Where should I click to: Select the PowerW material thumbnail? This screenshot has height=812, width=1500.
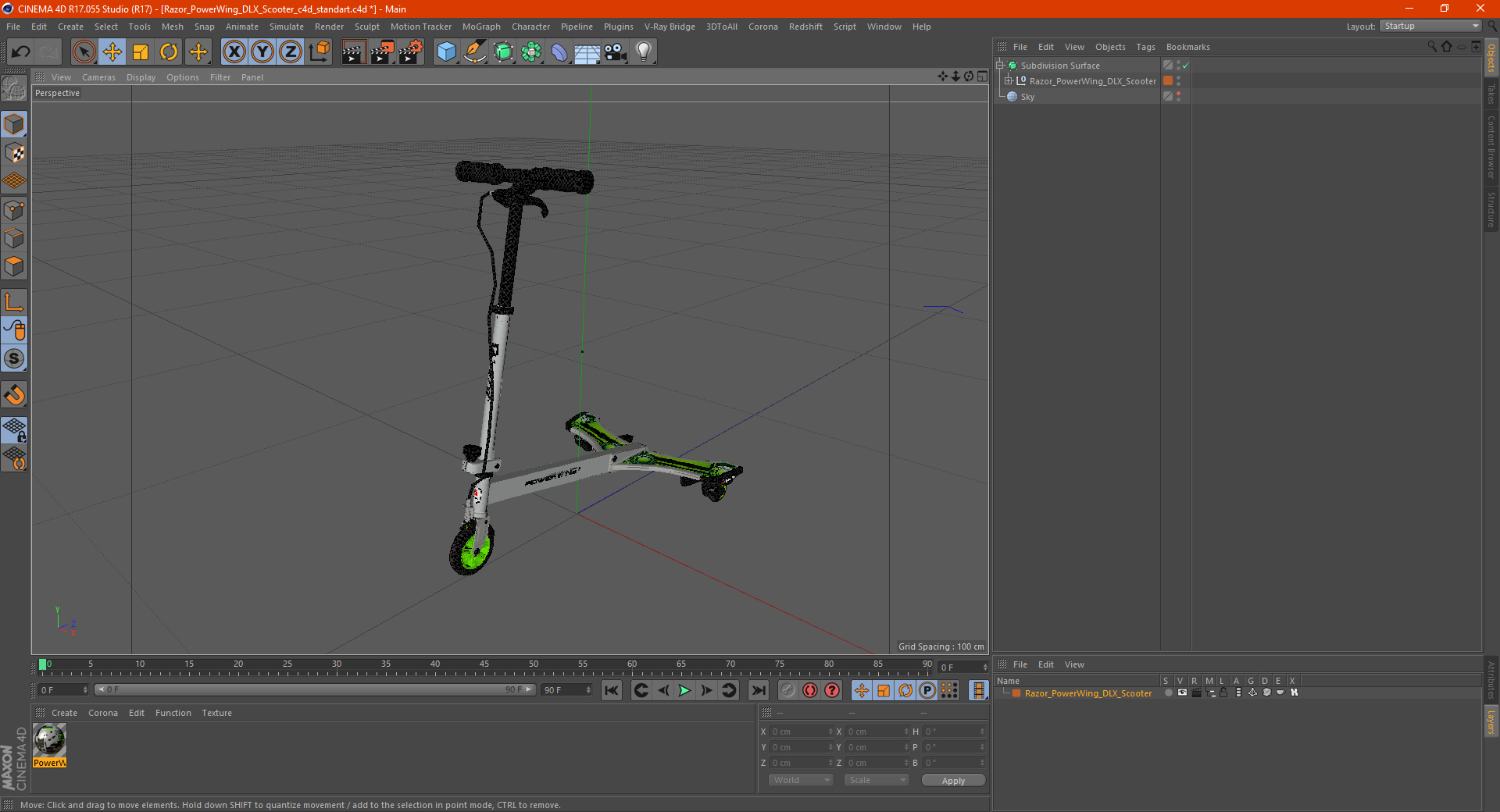click(49, 745)
